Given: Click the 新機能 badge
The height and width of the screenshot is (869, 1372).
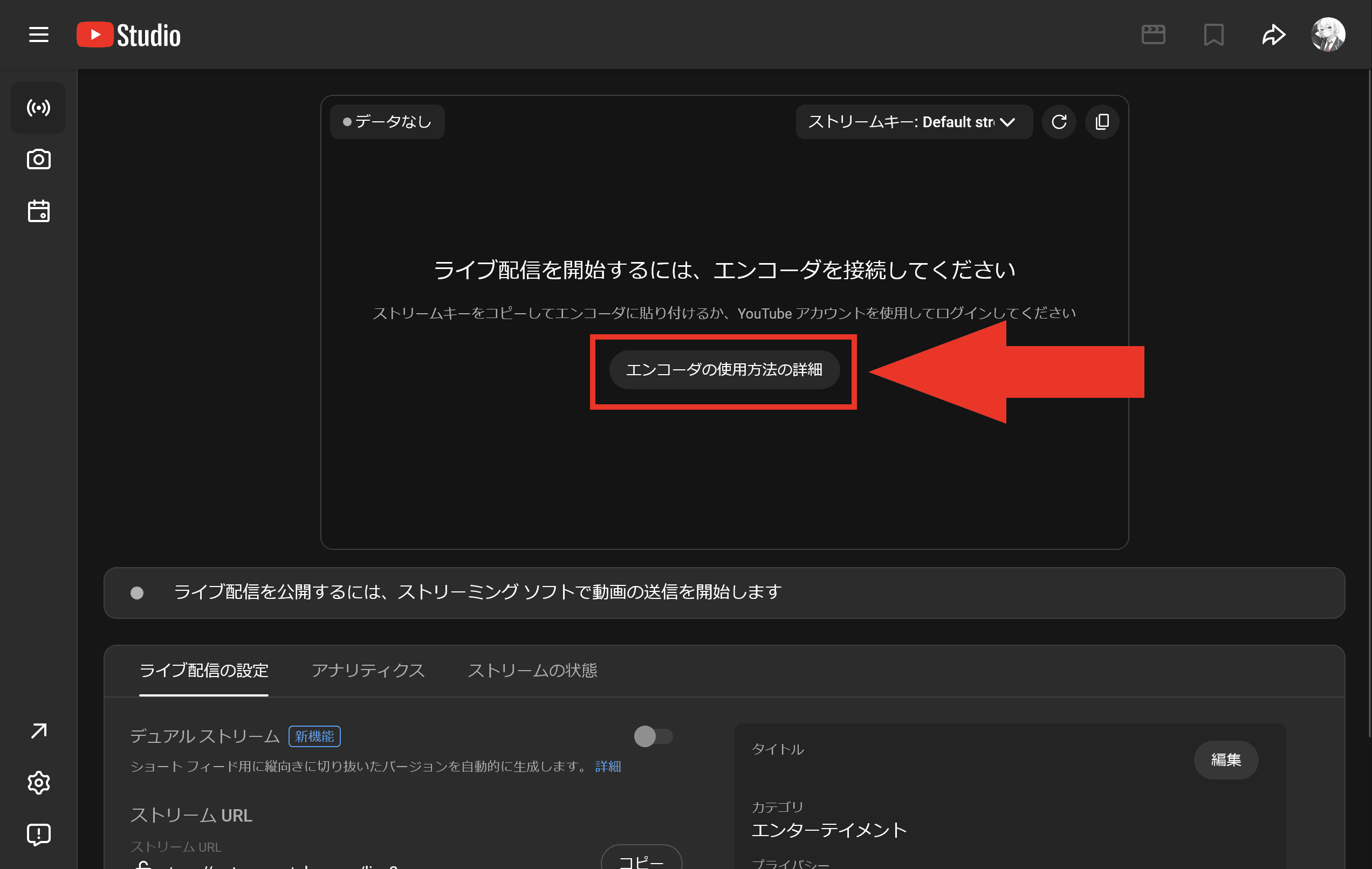Looking at the screenshot, I should pyautogui.click(x=314, y=736).
